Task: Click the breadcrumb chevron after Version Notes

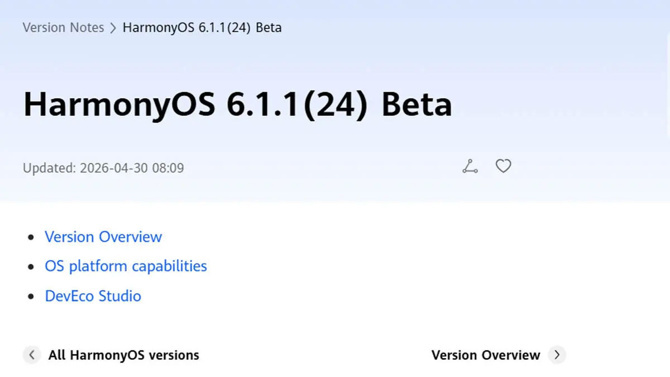Action: tap(113, 28)
